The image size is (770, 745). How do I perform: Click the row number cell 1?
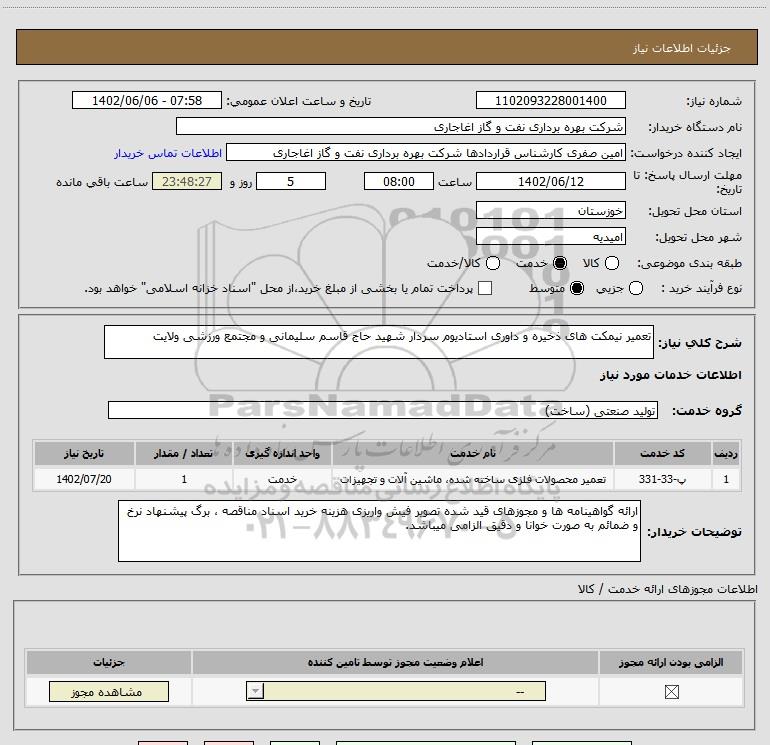(x=726, y=479)
